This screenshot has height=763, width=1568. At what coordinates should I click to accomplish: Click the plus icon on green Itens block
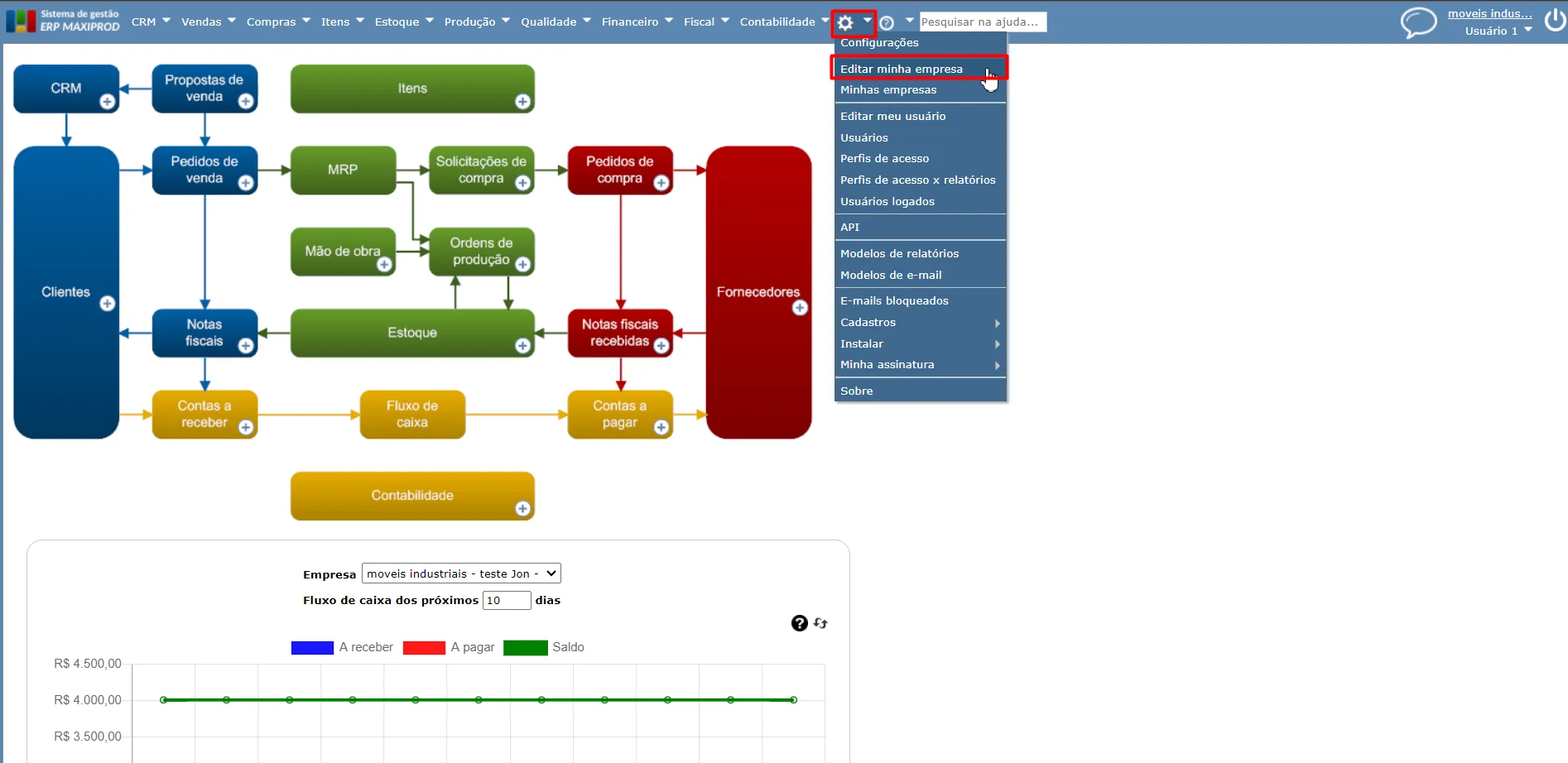(522, 102)
